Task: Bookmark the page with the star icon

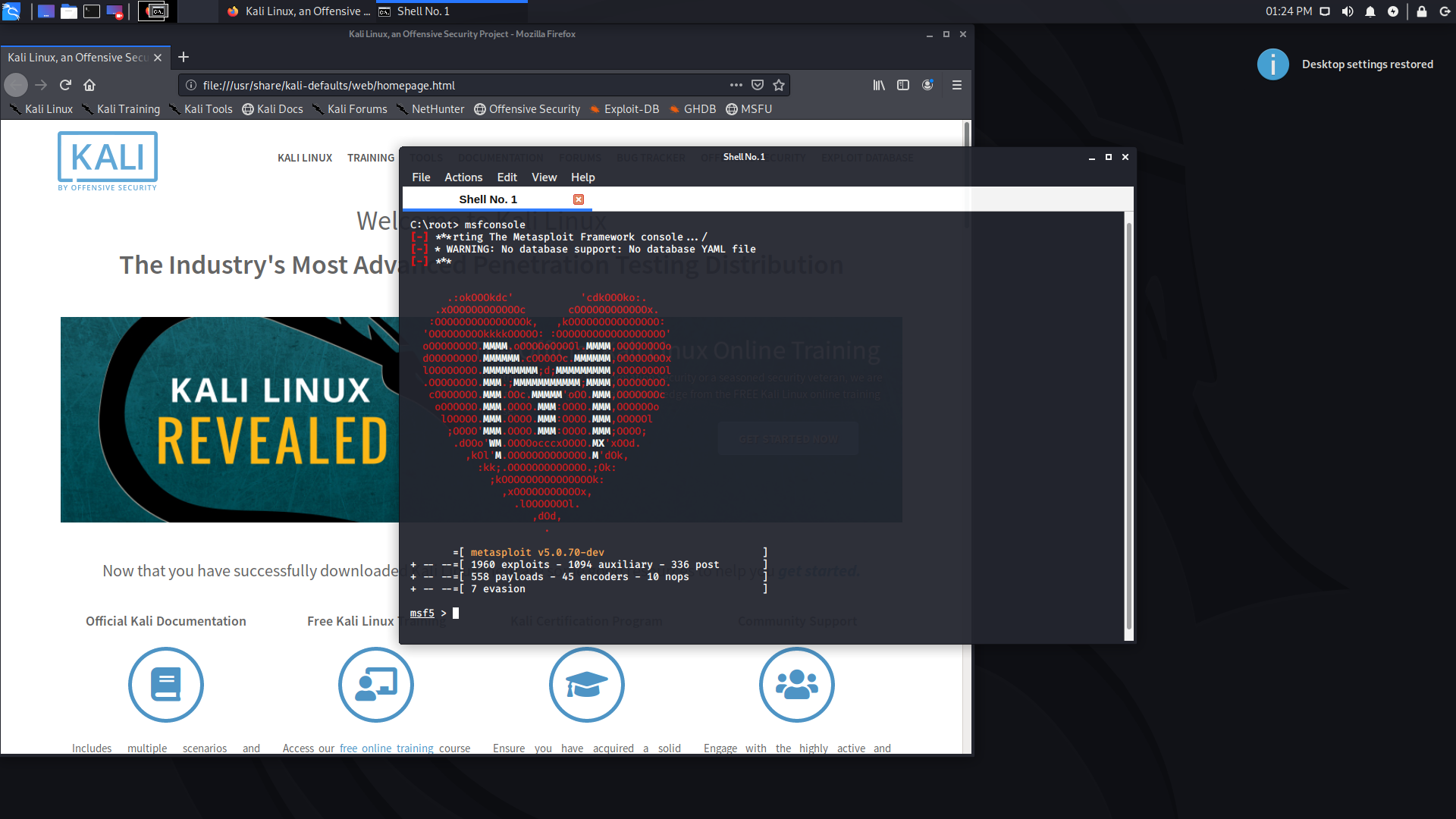Action: 779,85
